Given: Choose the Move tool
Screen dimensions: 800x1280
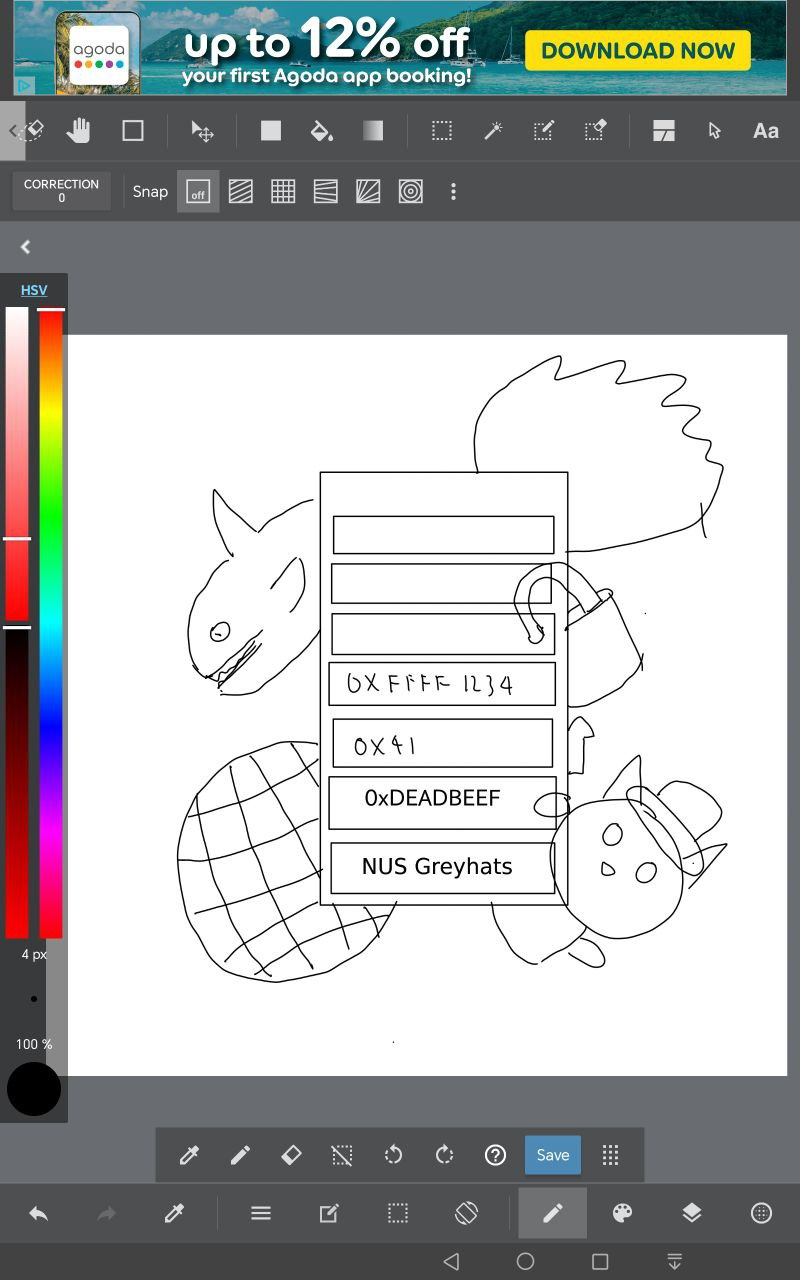Looking at the screenshot, I should (x=202, y=131).
